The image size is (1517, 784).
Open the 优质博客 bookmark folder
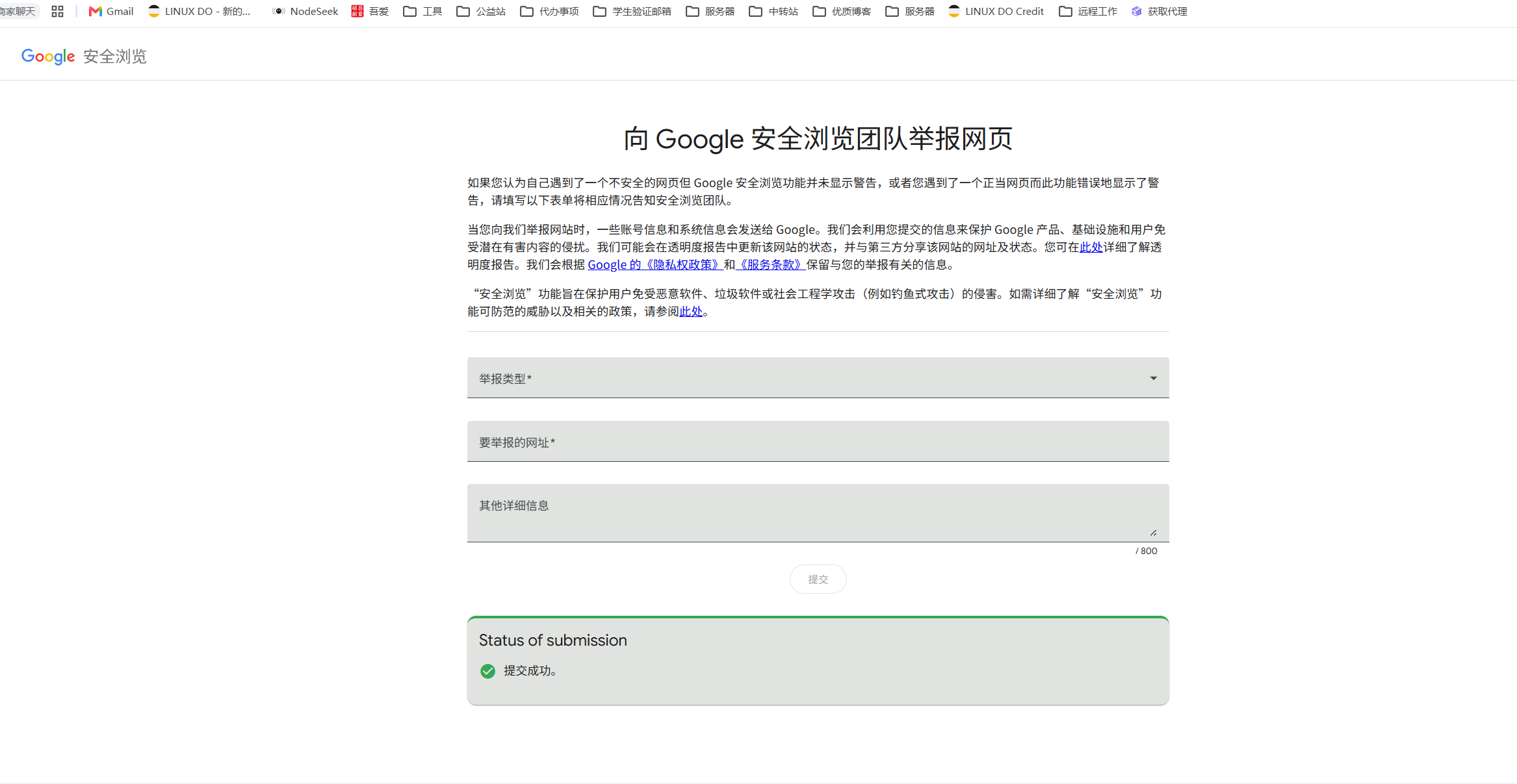point(842,11)
